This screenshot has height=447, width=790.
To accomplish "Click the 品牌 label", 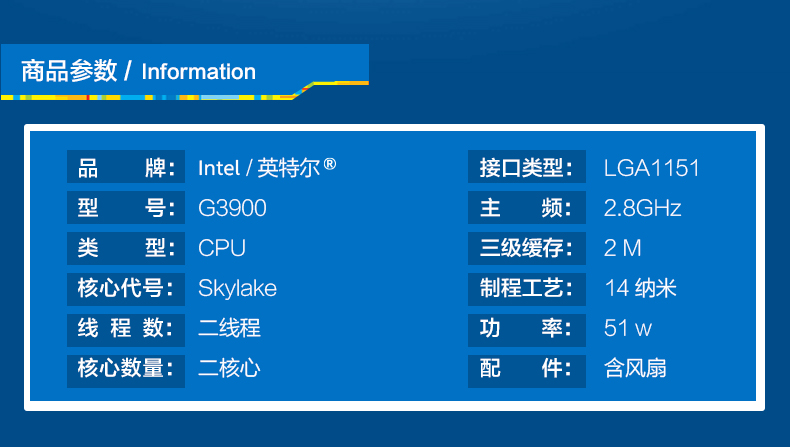I will pyautogui.click(x=126, y=168).
